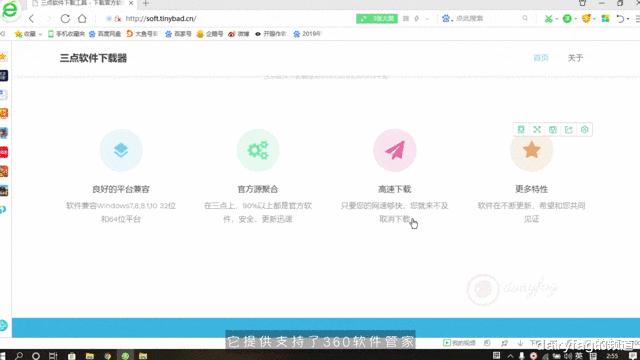Image resolution: width=640 pixels, height=360 pixels.
Task: Click the green gears icon for 官方源聚合
Action: [258, 150]
